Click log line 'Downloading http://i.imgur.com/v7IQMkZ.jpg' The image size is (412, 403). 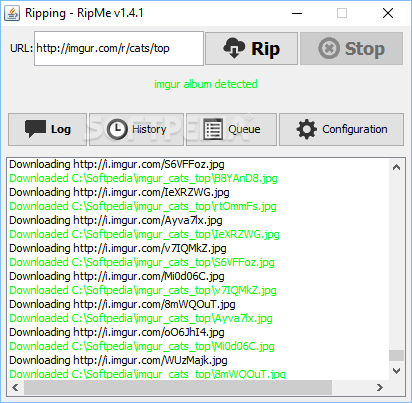click(118, 248)
